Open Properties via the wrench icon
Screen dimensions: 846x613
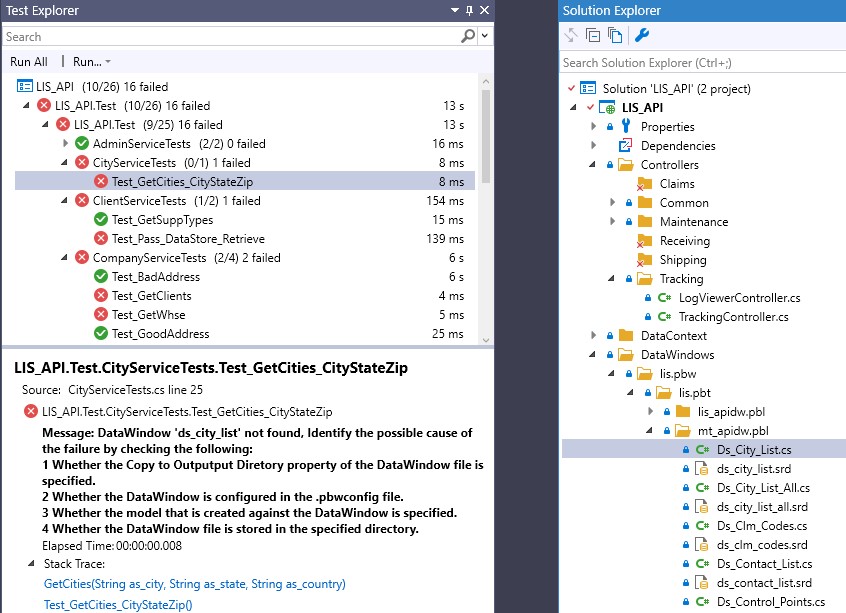tap(642, 36)
